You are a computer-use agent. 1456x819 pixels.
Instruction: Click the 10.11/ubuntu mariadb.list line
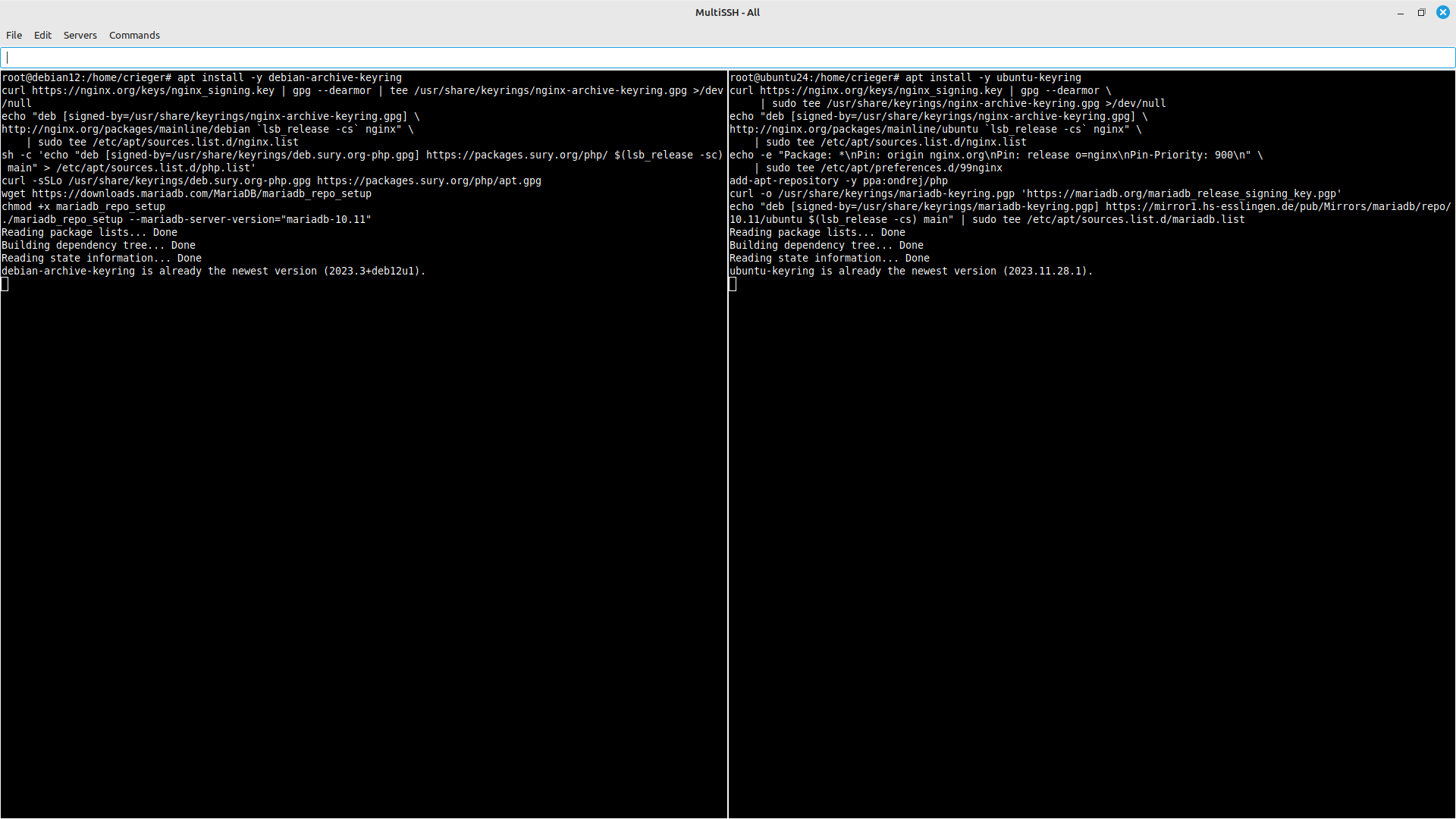[x=987, y=219]
